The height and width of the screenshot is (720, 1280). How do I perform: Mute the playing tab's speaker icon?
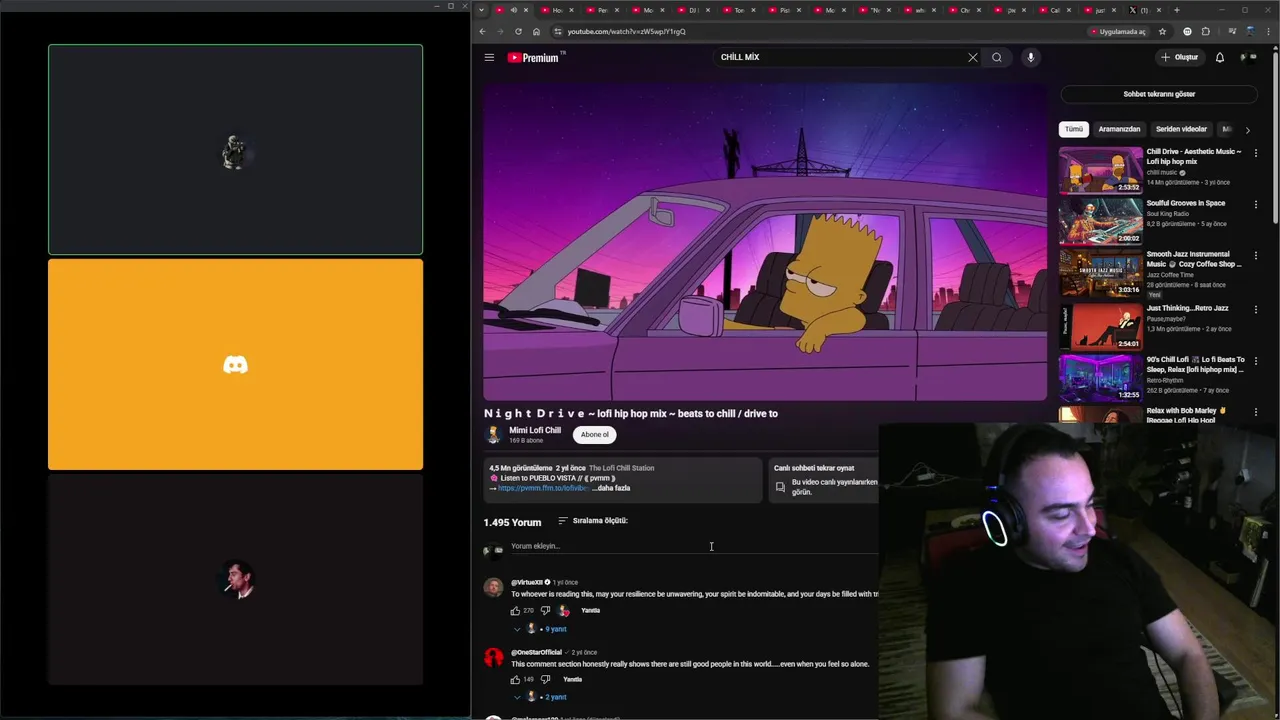point(513,10)
